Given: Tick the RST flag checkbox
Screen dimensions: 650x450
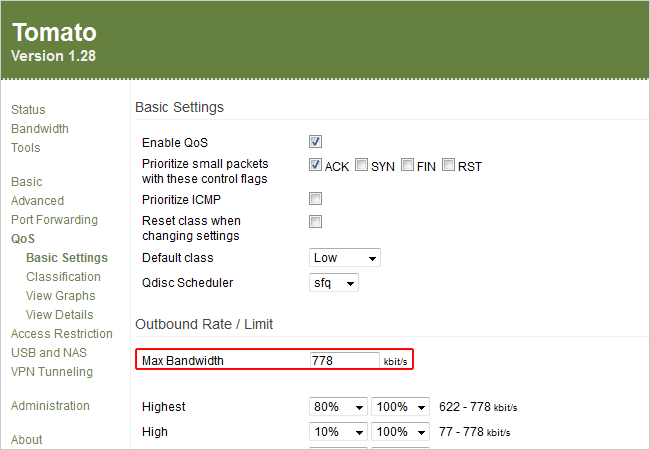Looking at the screenshot, I should click(x=449, y=166).
